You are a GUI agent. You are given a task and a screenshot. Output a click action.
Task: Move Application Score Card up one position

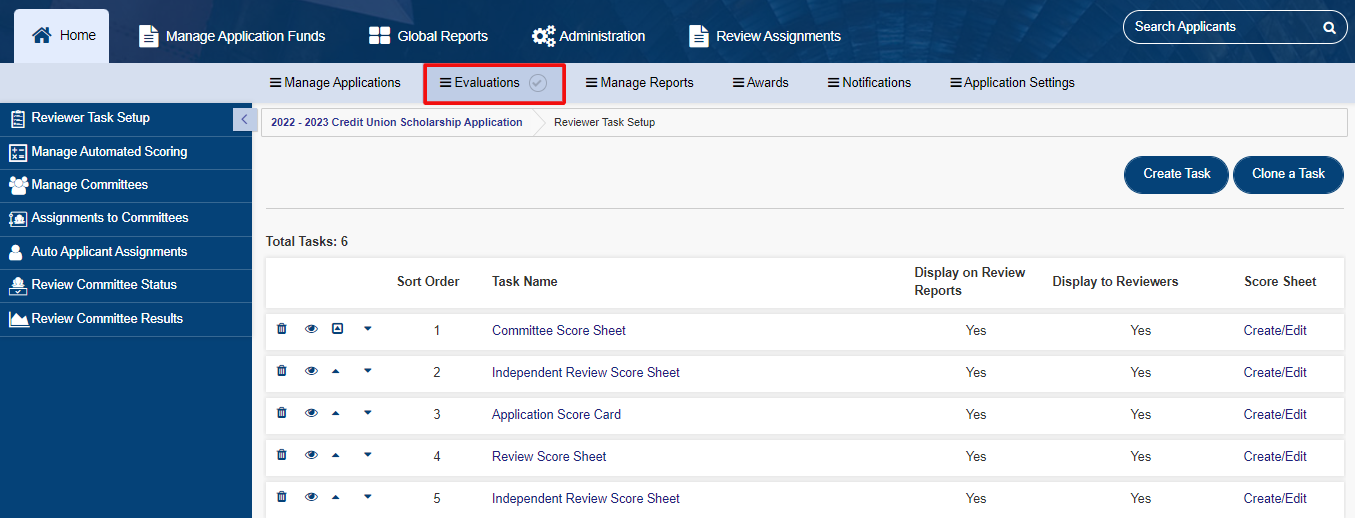coord(335,413)
